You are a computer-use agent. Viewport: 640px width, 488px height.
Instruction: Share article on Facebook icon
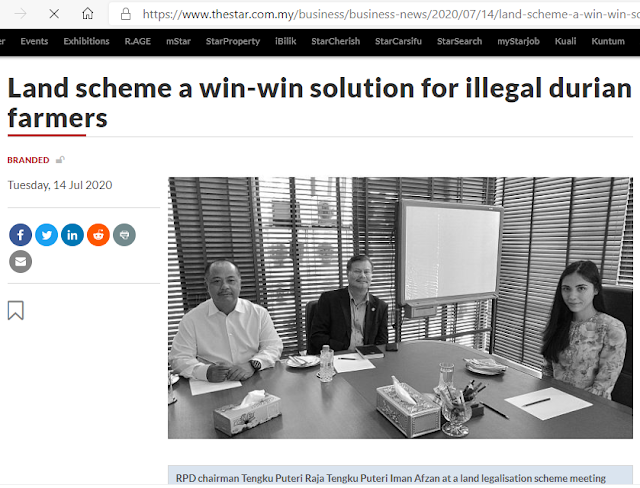[20, 235]
